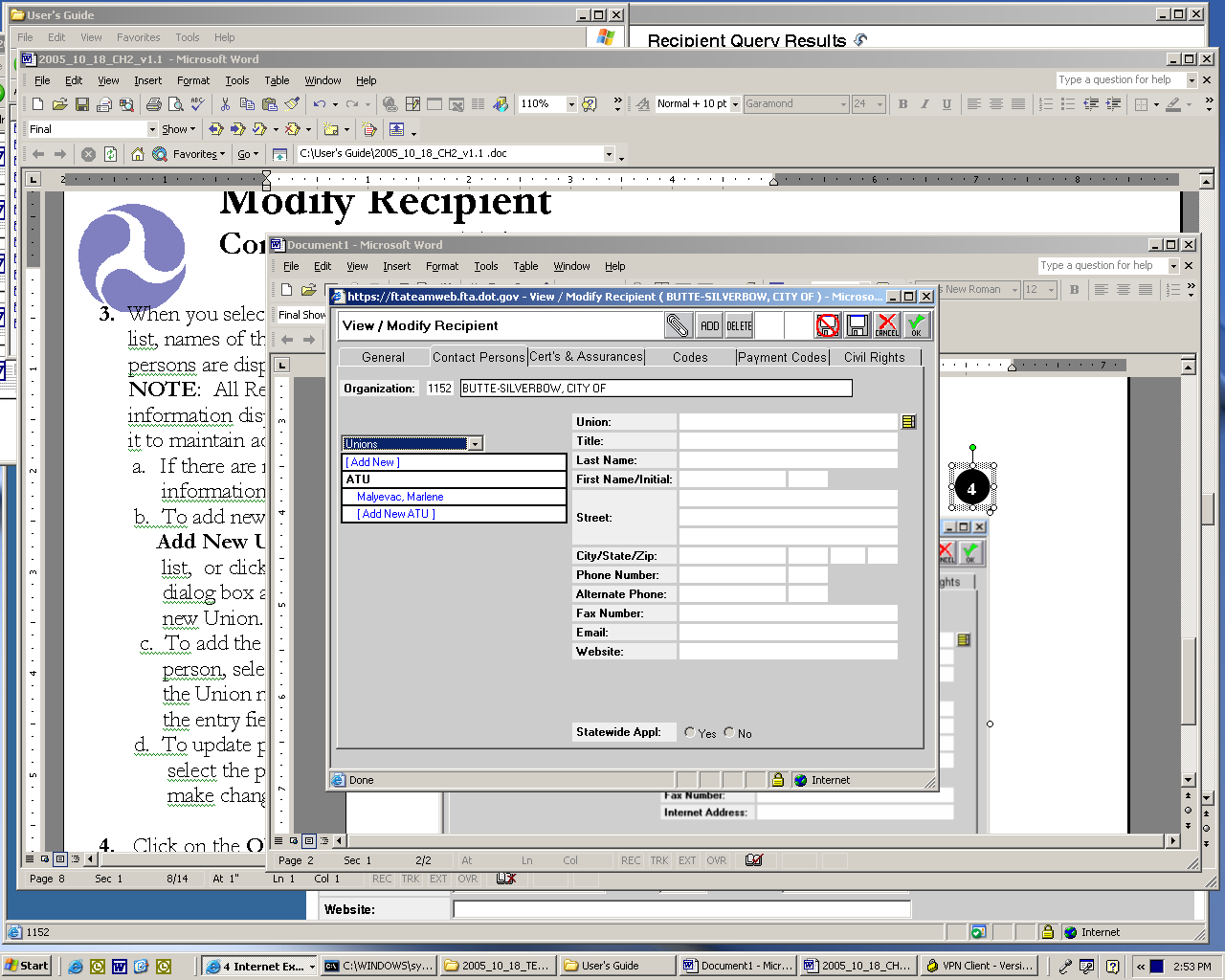This screenshot has height=980, width=1225.
Task: Click the address field on Web toolbar
Action: coord(450,154)
